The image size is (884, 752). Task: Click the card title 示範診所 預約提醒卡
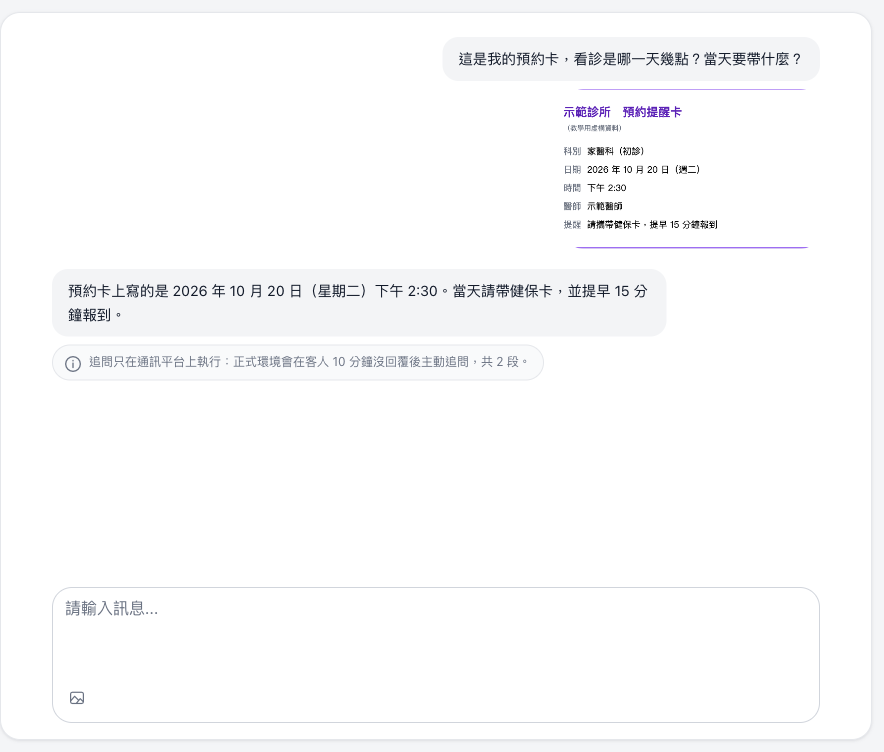tap(622, 112)
